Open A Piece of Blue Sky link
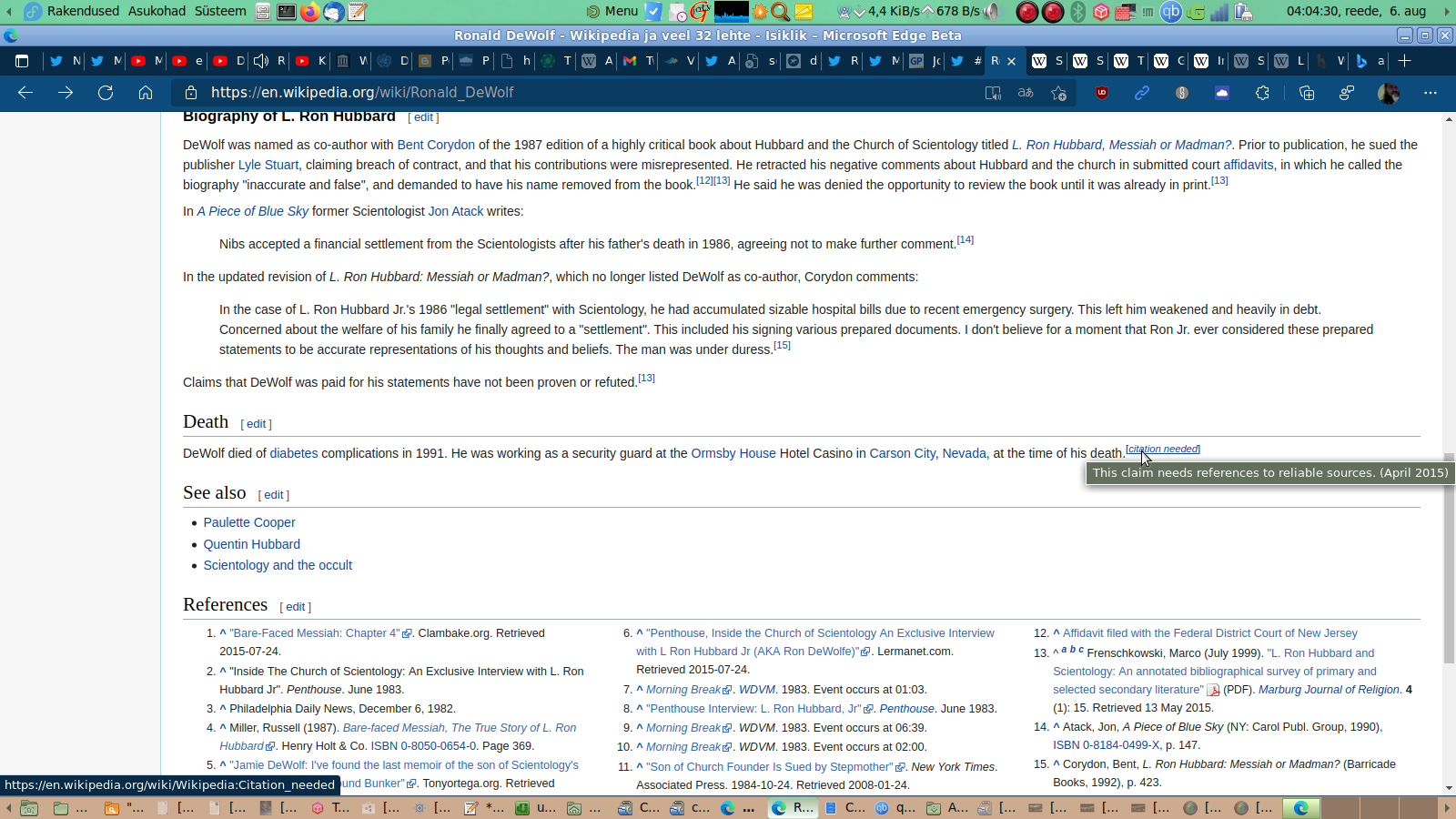Viewport: 1456px width, 819px height. pyautogui.click(x=253, y=211)
